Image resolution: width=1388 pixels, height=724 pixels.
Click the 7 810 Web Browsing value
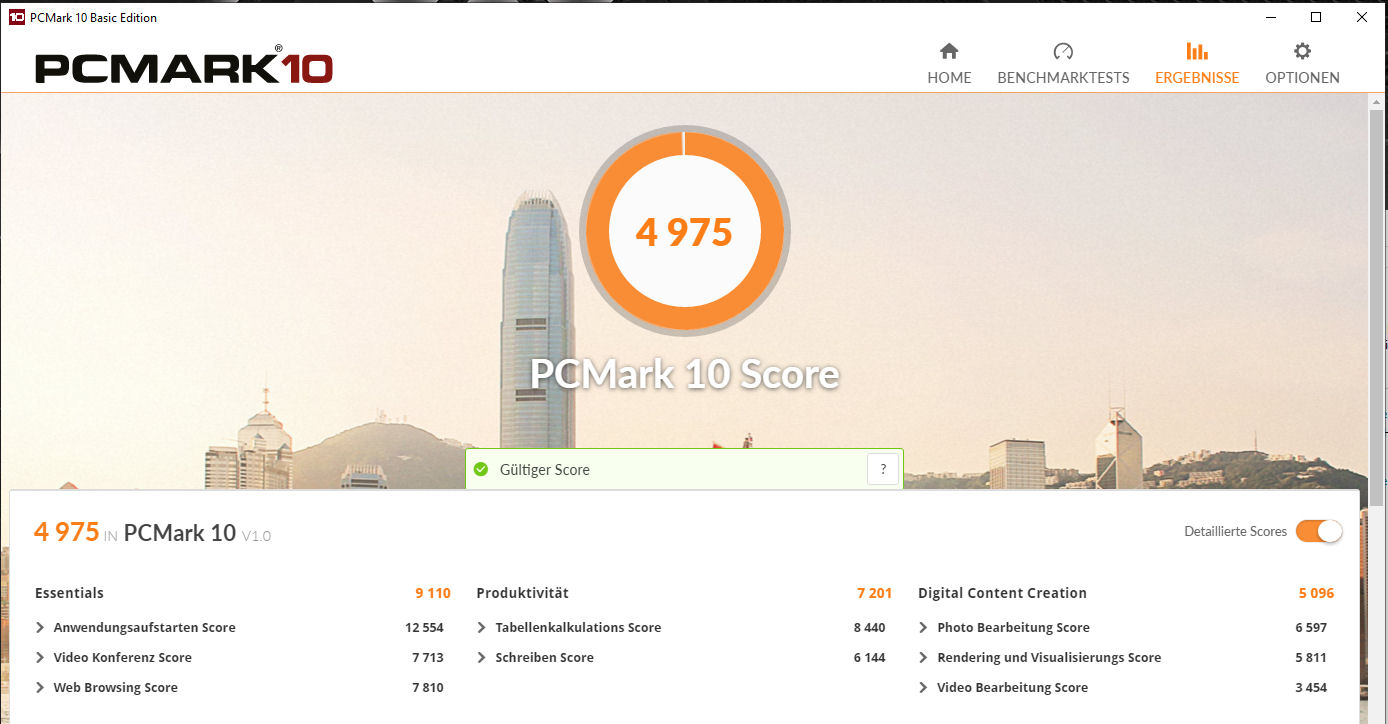click(x=428, y=688)
